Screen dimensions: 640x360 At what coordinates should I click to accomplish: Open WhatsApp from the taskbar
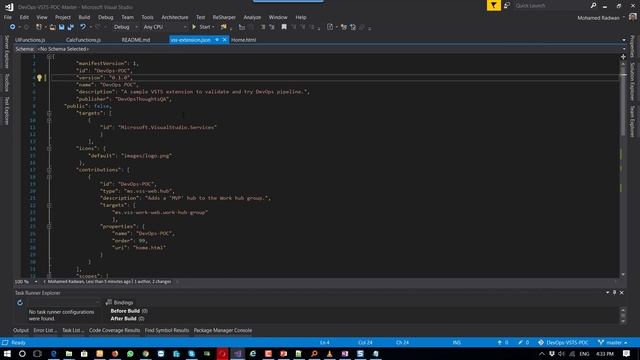coord(130,353)
